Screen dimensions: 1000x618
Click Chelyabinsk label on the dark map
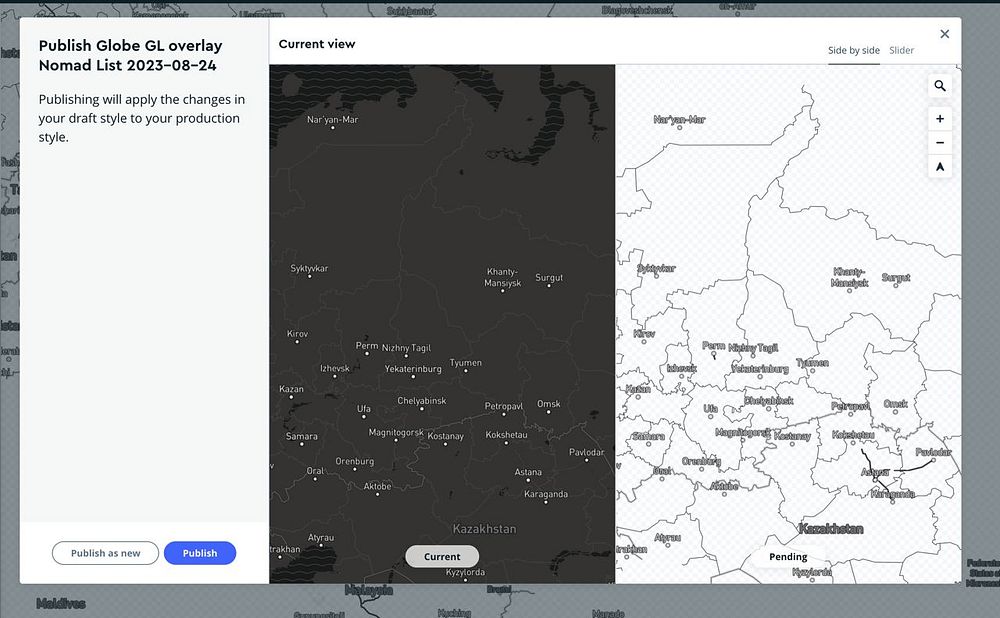(x=422, y=401)
